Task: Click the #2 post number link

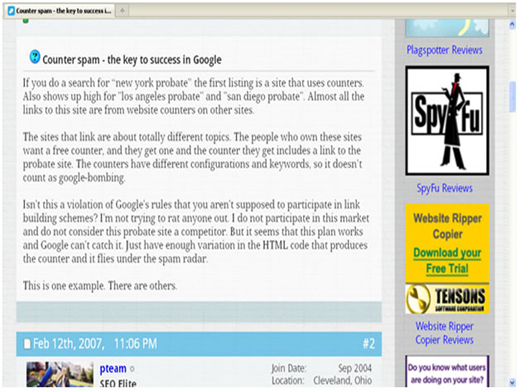Action: click(x=369, y=344)
